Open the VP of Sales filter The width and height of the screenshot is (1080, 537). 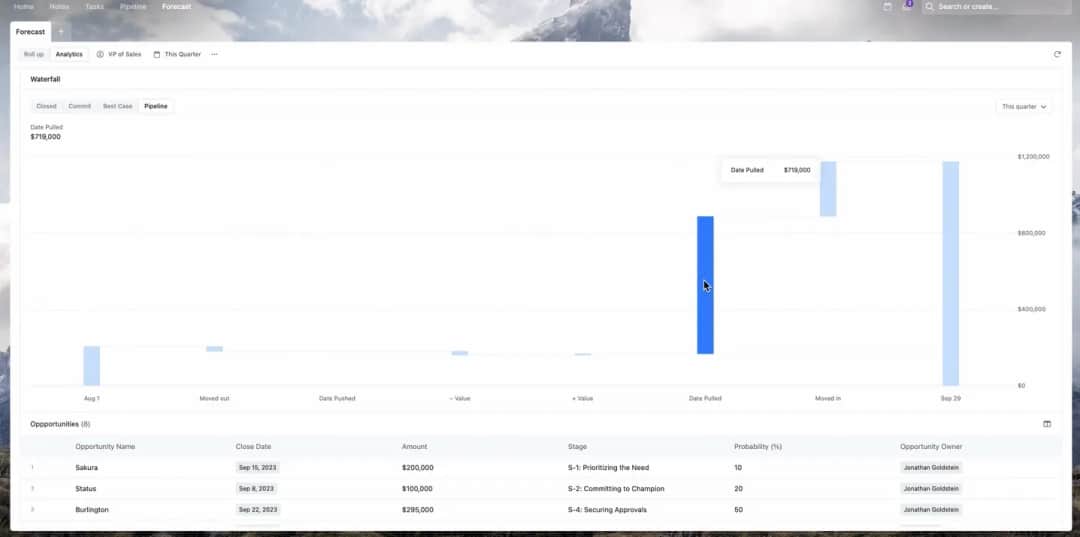(x=119, y=54)
